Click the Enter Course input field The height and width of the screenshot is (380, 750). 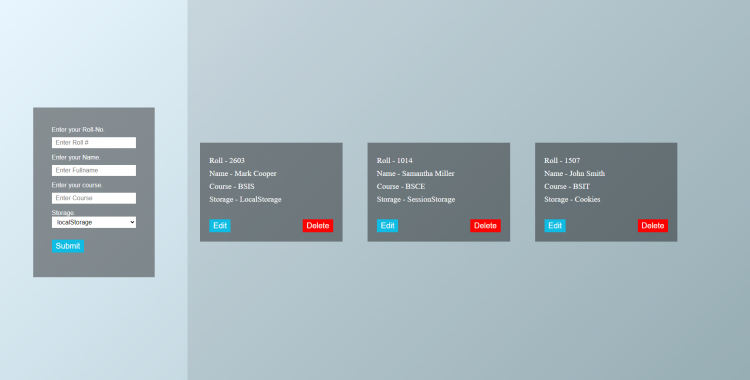[x=94, y=198]
